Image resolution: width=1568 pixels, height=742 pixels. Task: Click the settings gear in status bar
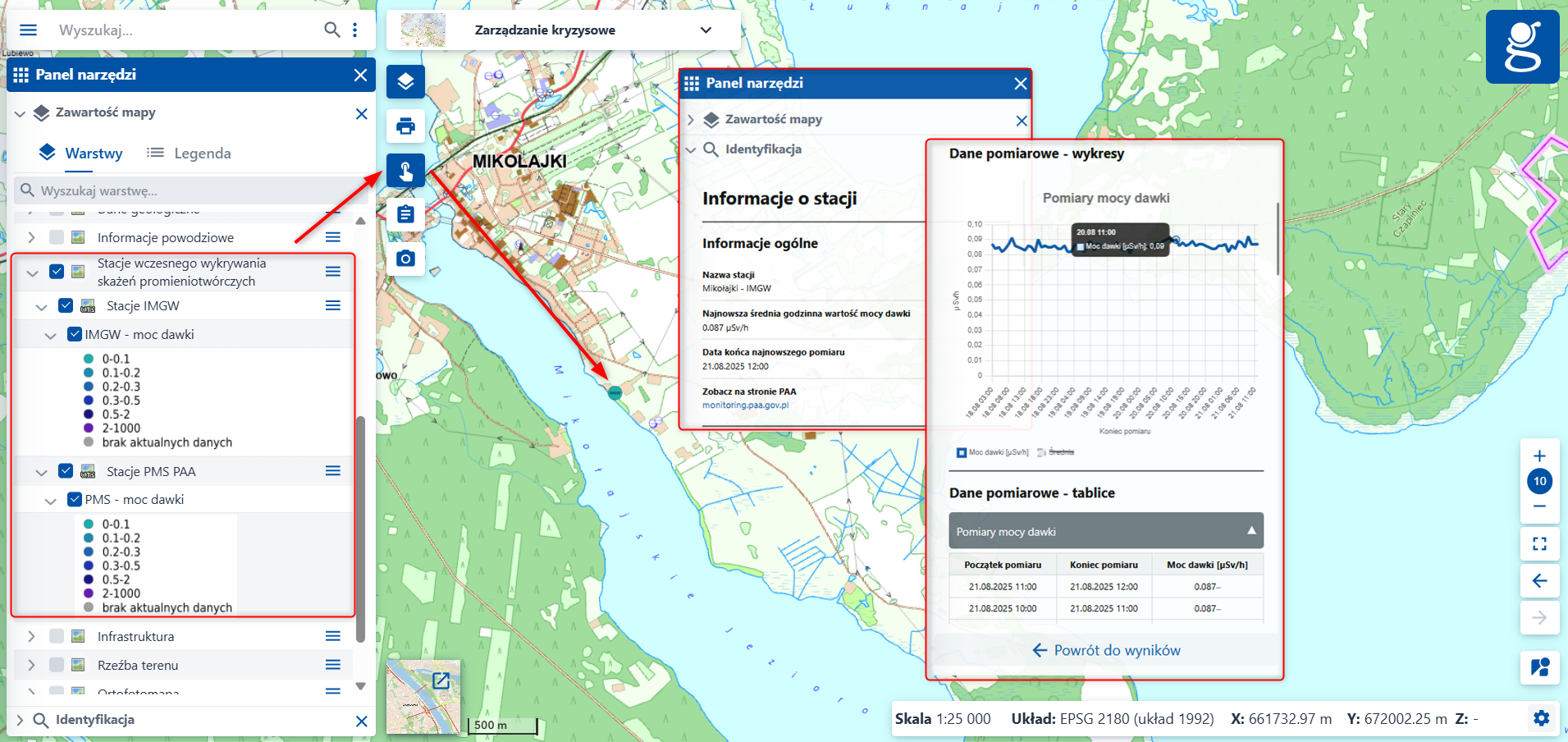click(1541, 718)
